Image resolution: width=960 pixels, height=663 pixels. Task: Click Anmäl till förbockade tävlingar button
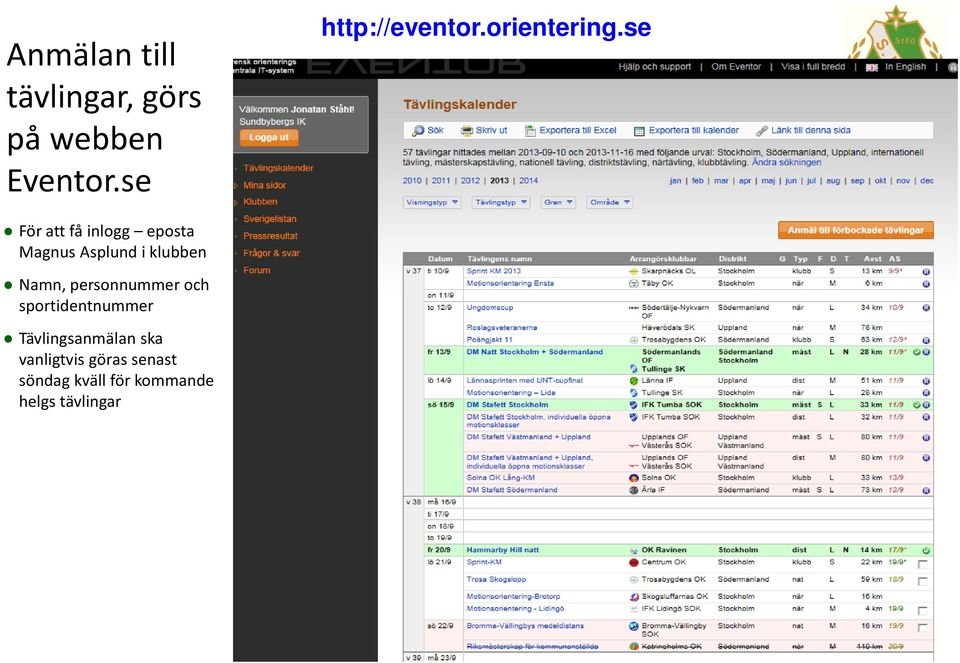point(856,230)
